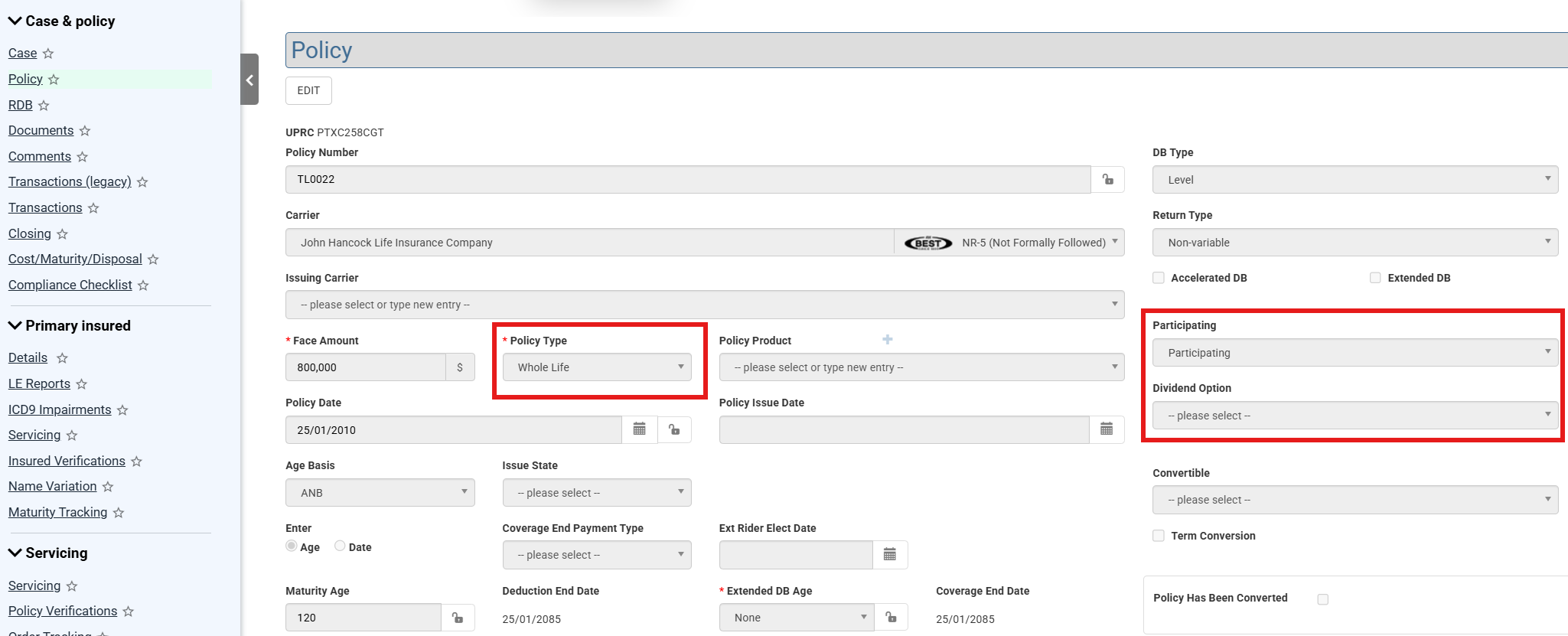Collapse the left sidebar with the arrow handle
Screen dimensions: 1568x636
(x=249, y=80)
